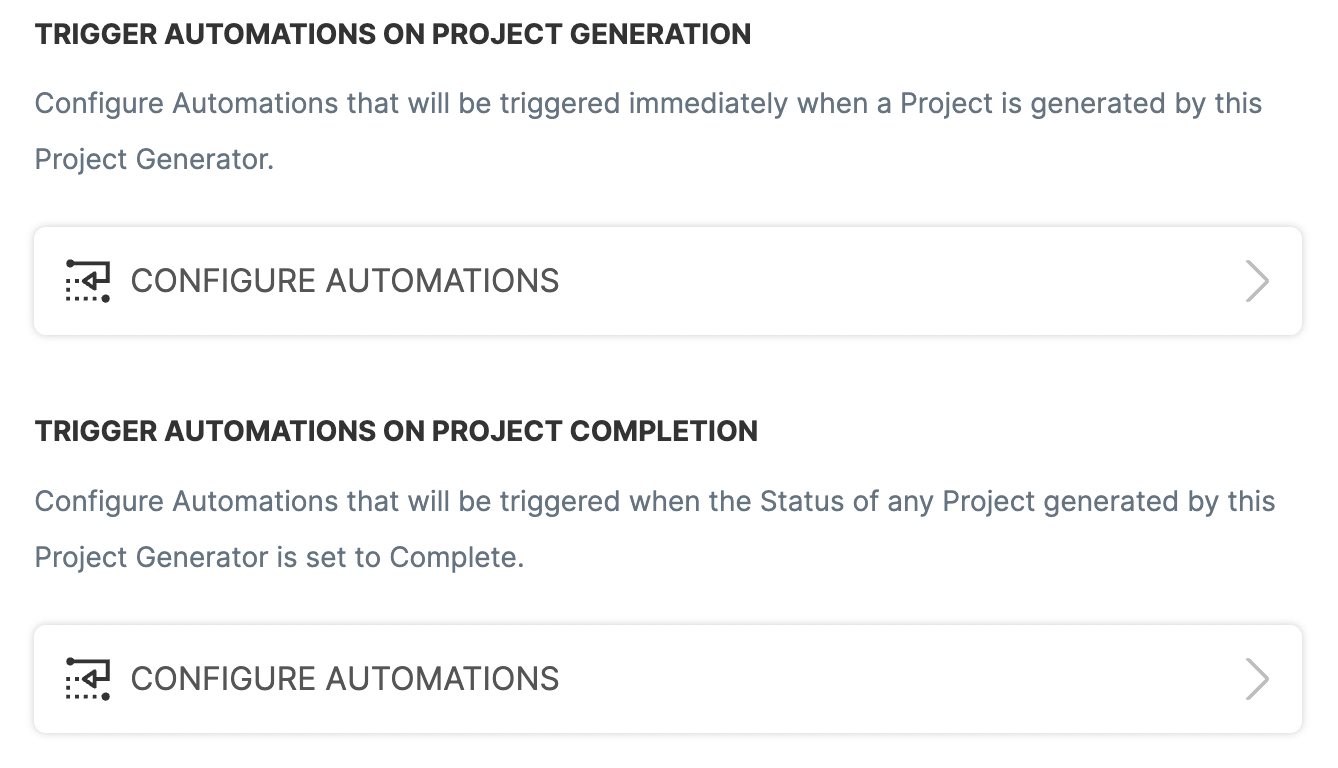Open Configure Automations for Project Completion
The height and width of the screenshot is (768, 1338).
[x=668, y=679]
